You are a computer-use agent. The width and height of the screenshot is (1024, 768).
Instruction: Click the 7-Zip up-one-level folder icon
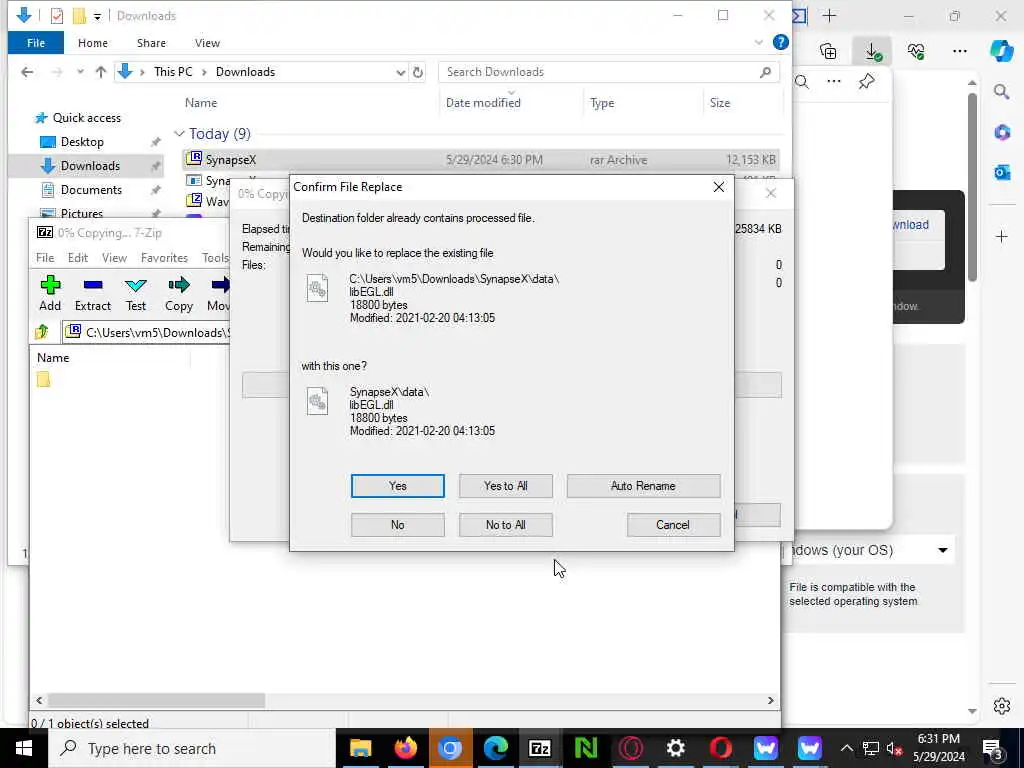click(42, 332)
